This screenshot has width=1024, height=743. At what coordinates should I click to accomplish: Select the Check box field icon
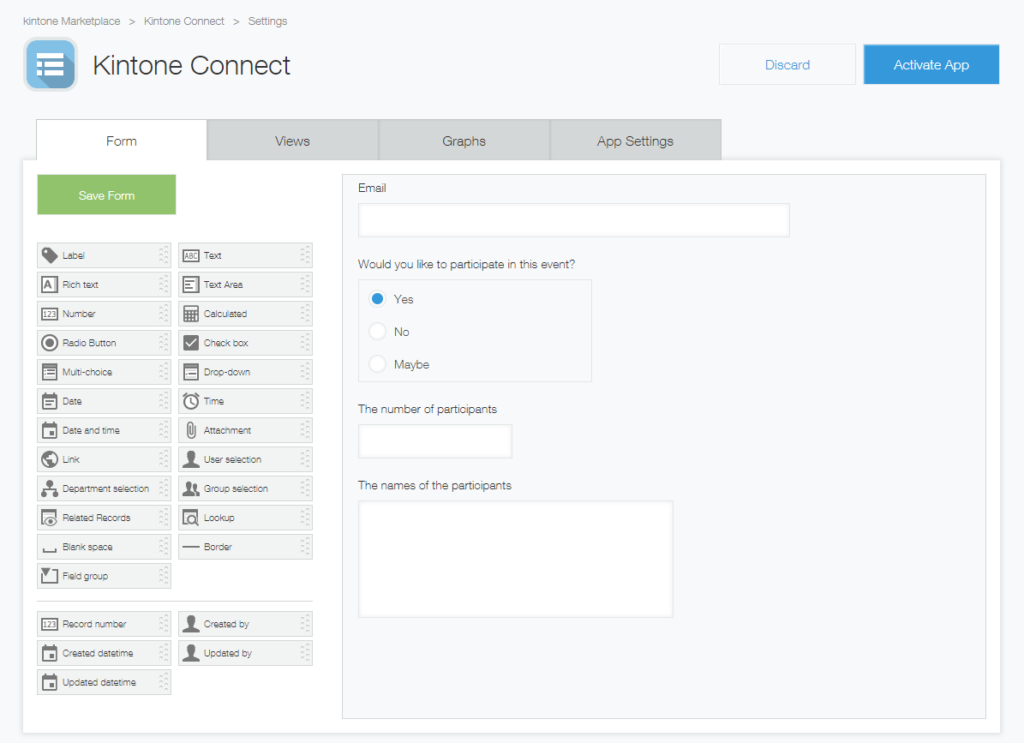coord(191,343)
